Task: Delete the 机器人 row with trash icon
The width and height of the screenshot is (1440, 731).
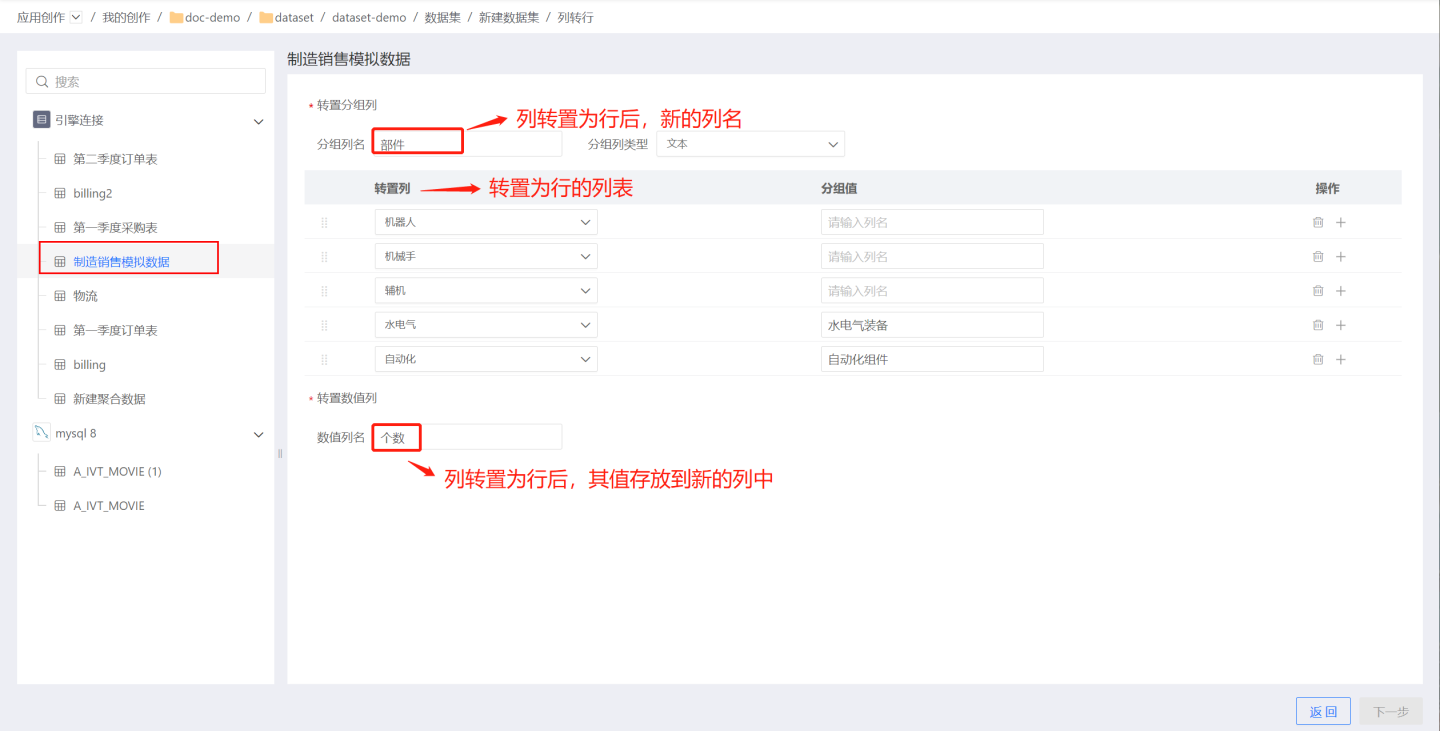Action: click(1318, 222)
